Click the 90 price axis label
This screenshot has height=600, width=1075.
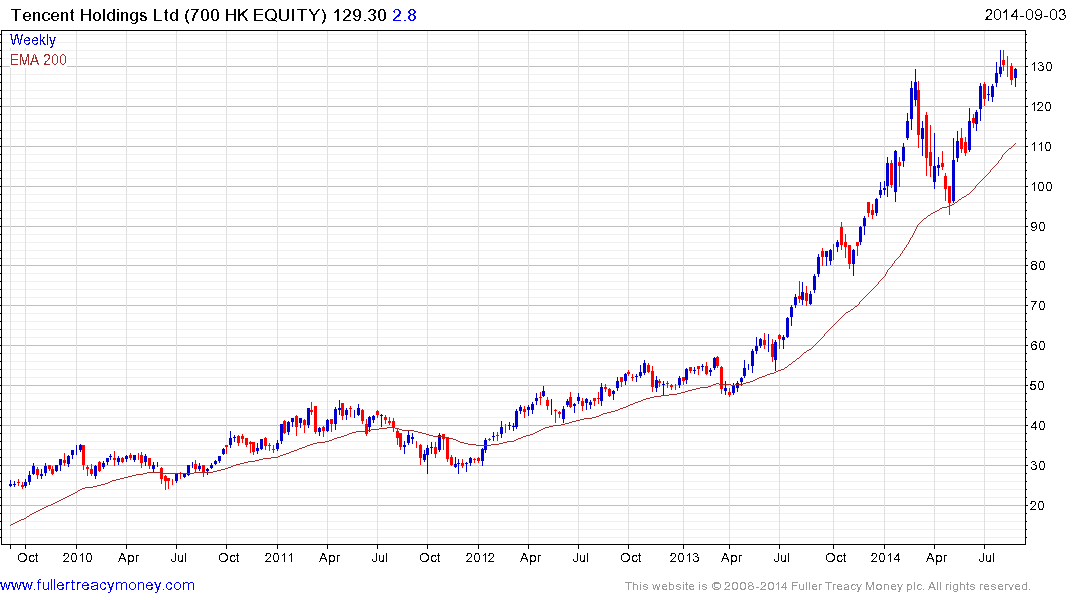(x=1038, y=226)
